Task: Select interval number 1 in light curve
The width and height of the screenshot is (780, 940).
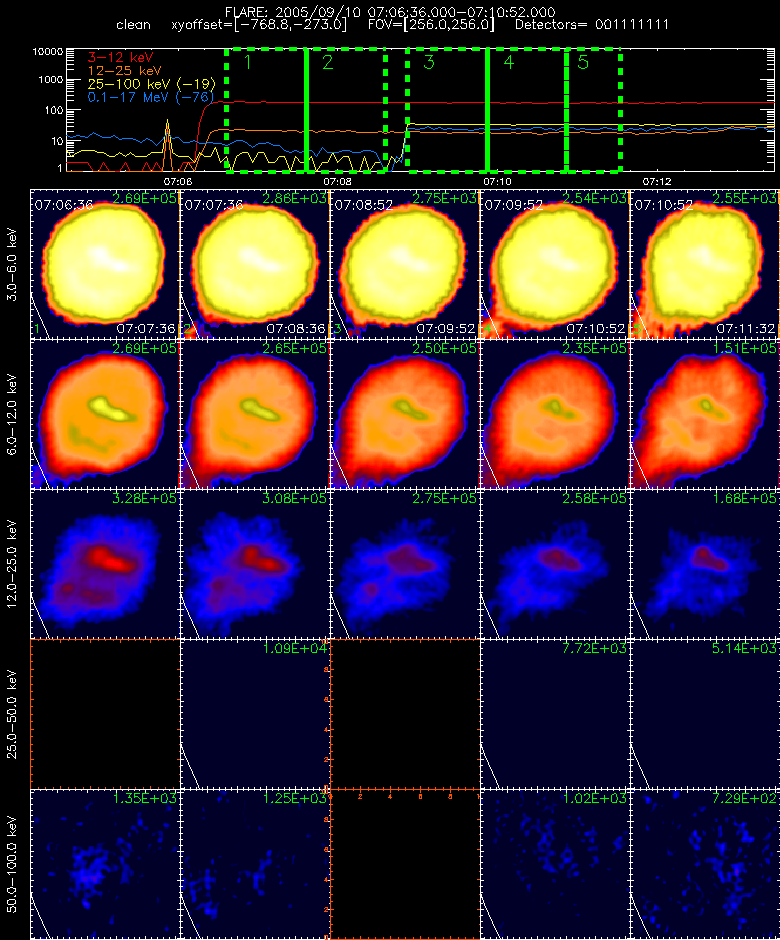Action: pos(248,62)
